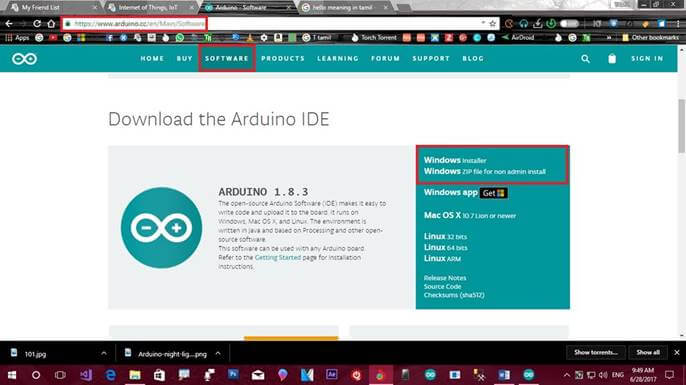The width and height of the screenshot is (686, 385).
Task: Download Linux ARM version
Action: (x=442, y=258)
